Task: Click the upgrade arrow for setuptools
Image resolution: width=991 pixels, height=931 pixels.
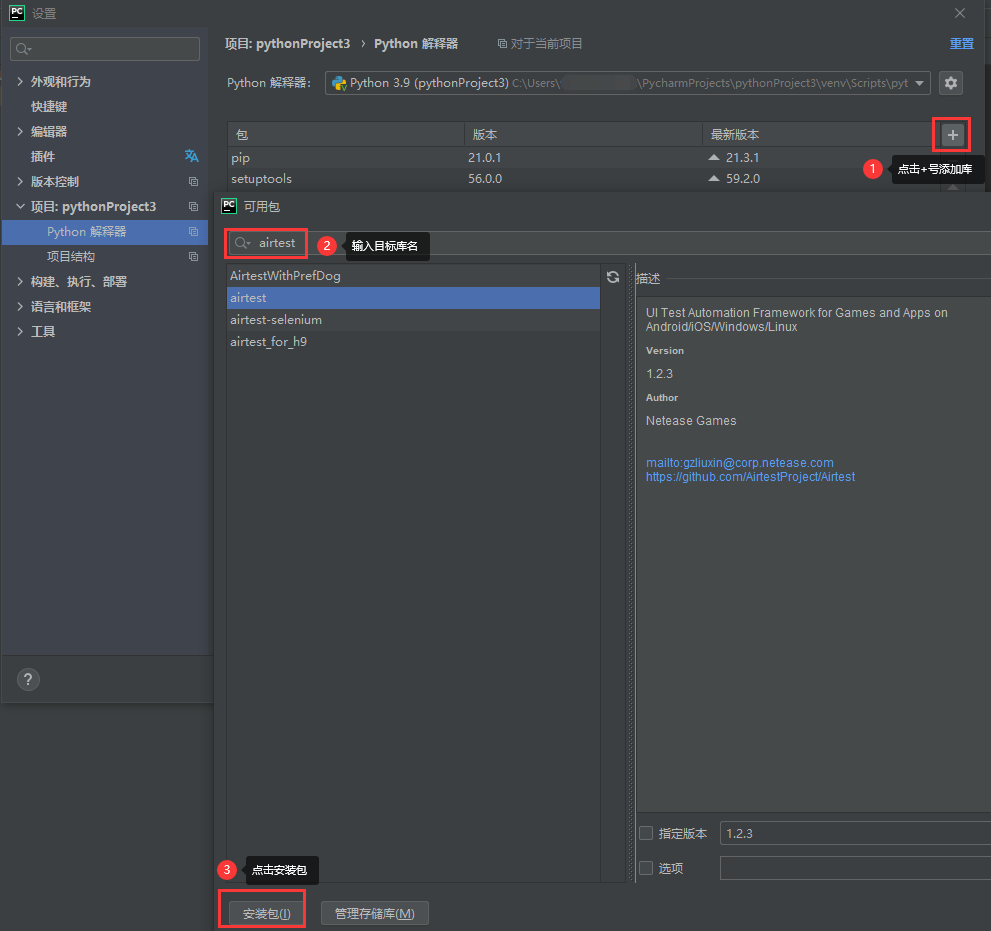Action: click(714, 179)
